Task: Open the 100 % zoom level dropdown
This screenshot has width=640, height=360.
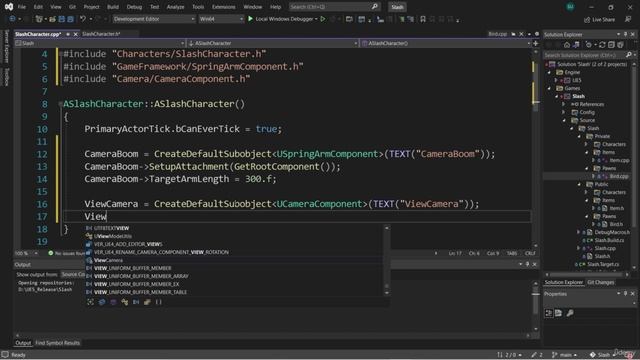Action: (x=26, y=253)
